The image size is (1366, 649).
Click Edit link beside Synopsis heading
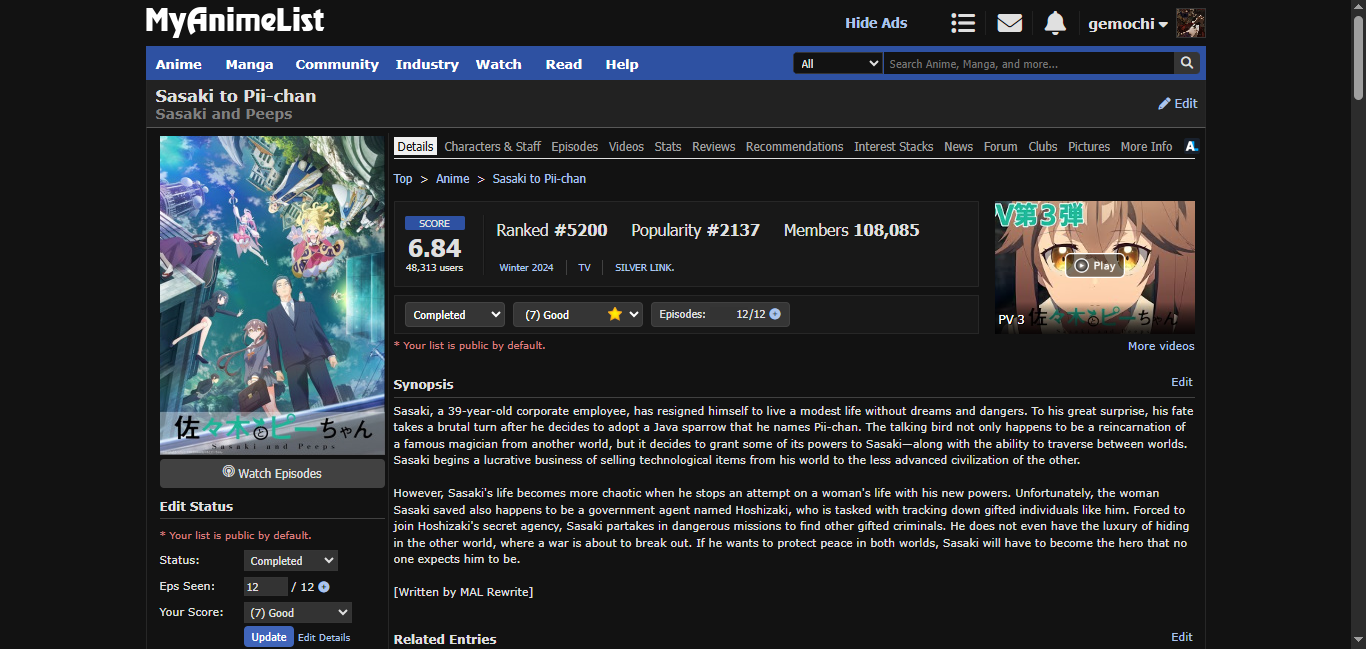[1182, 382]
